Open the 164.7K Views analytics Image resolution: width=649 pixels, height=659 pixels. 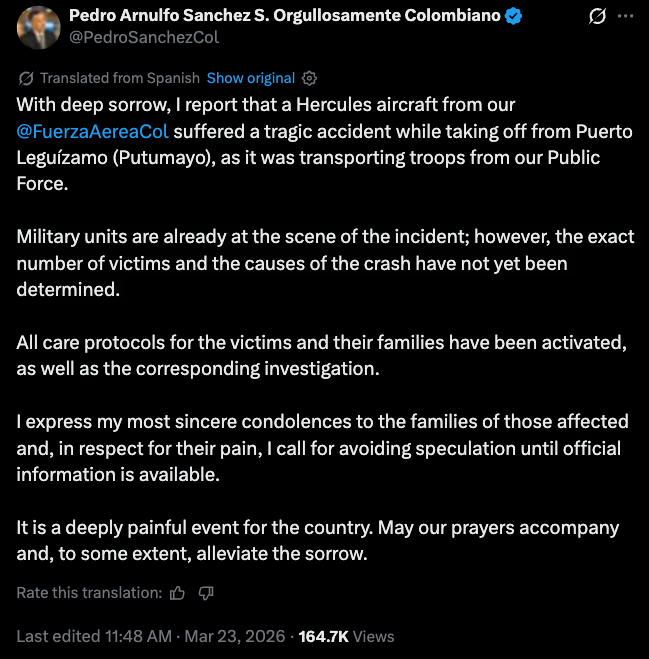coord(346,636)
